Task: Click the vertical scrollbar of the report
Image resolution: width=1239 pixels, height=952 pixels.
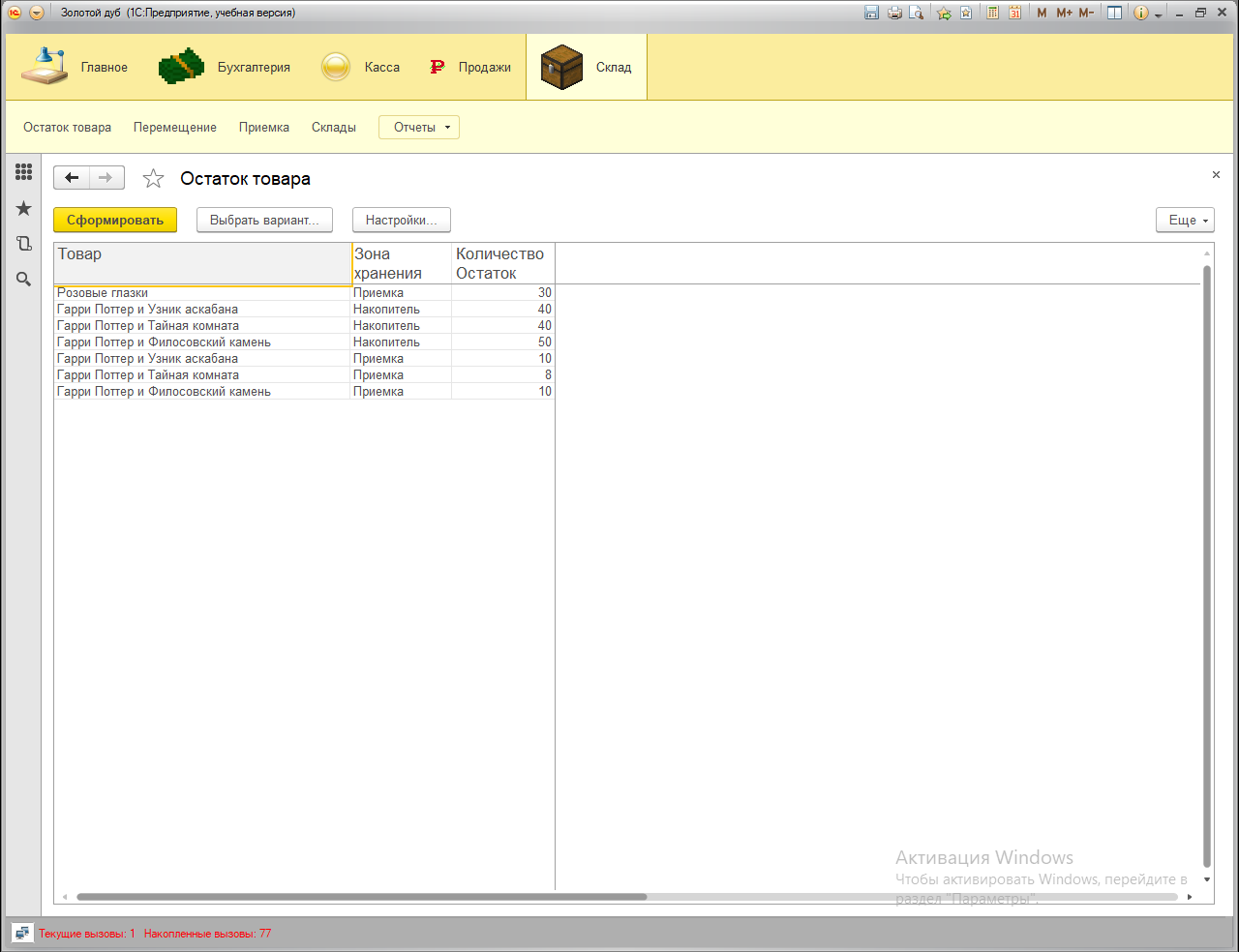Action: [x=1207, y=566]
